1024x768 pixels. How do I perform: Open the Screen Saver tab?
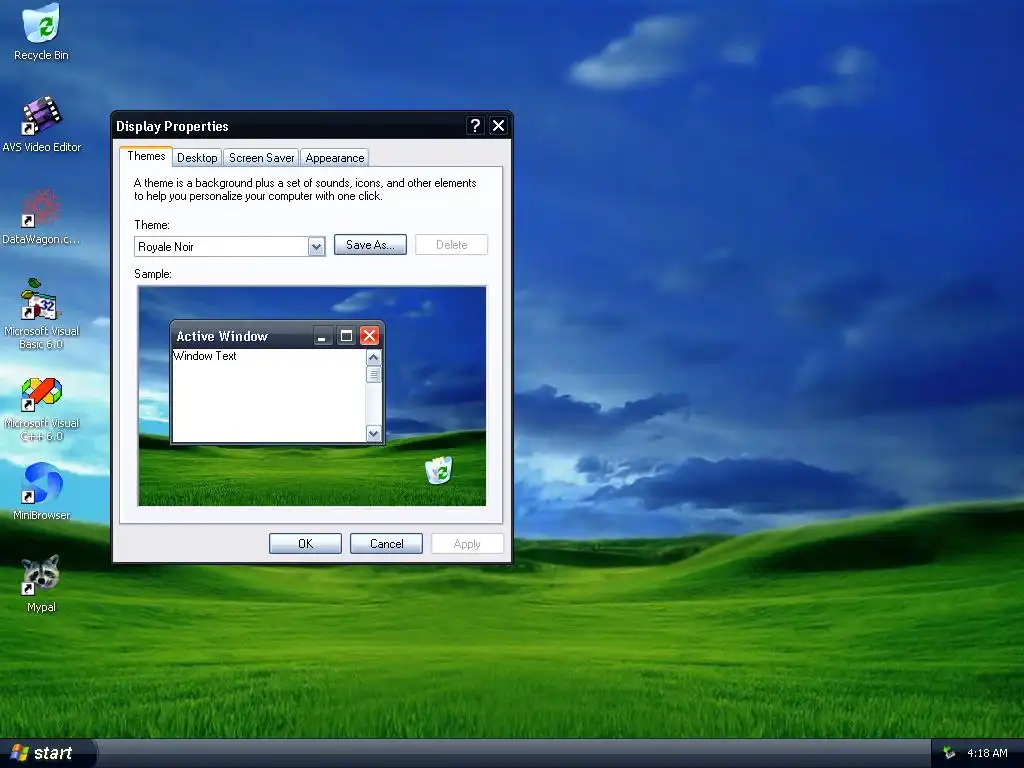coord(261,157)
